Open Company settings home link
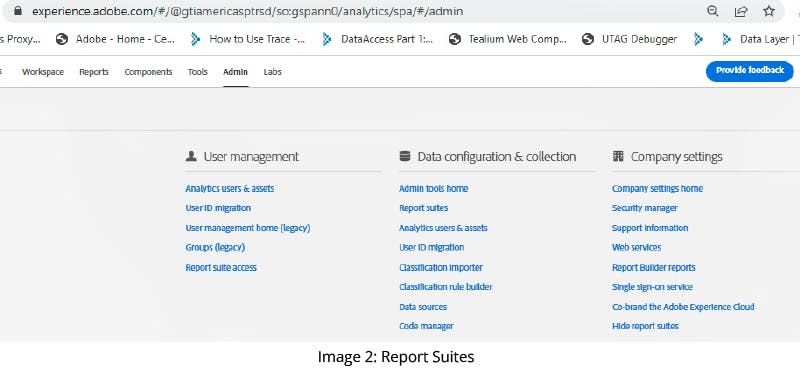 [657, 188]
